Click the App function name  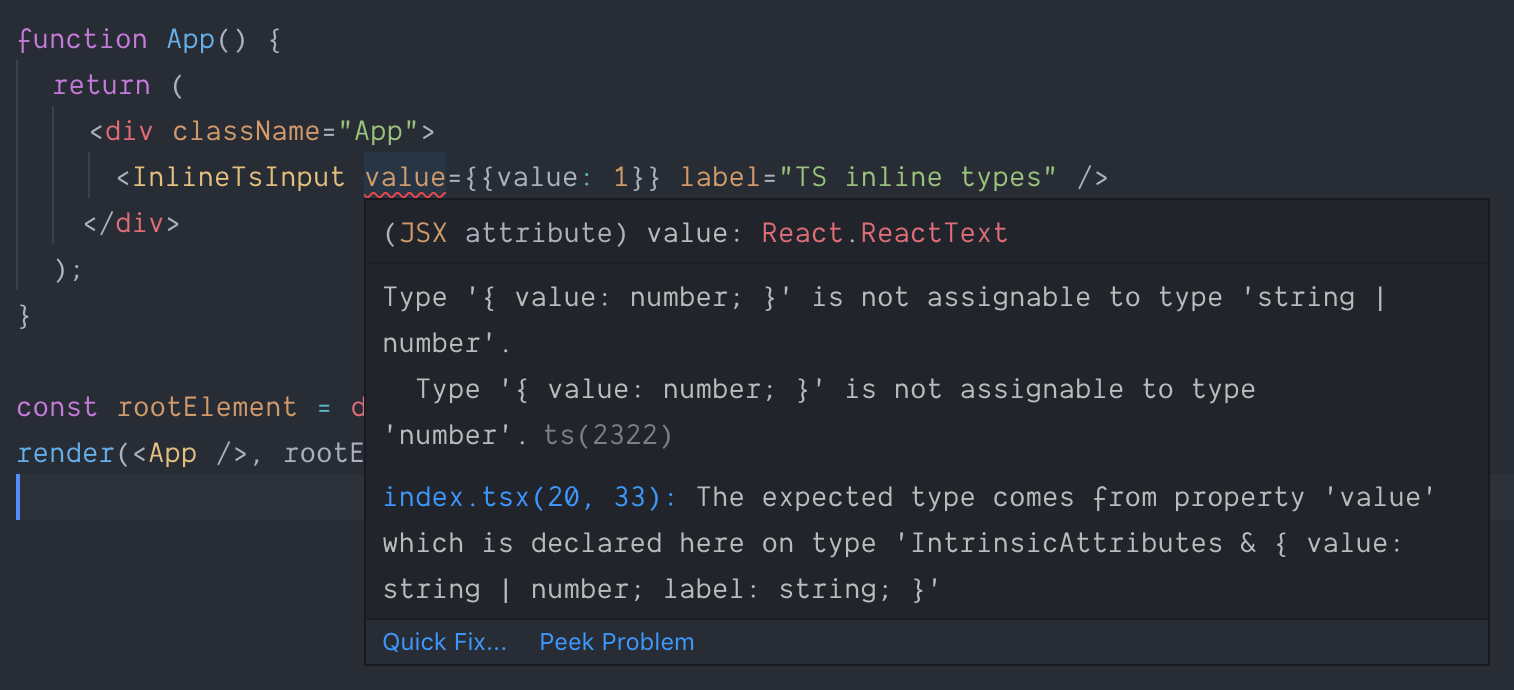(190, 38)
